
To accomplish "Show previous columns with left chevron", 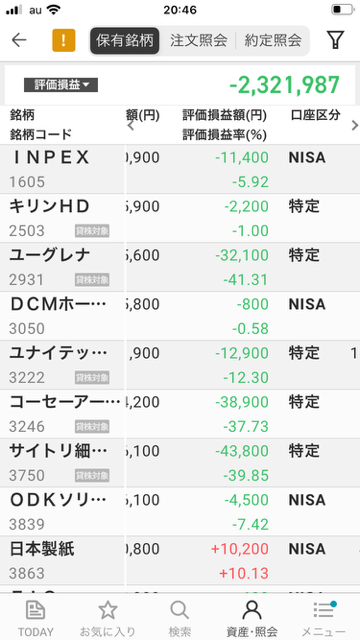I will (131, 126).
